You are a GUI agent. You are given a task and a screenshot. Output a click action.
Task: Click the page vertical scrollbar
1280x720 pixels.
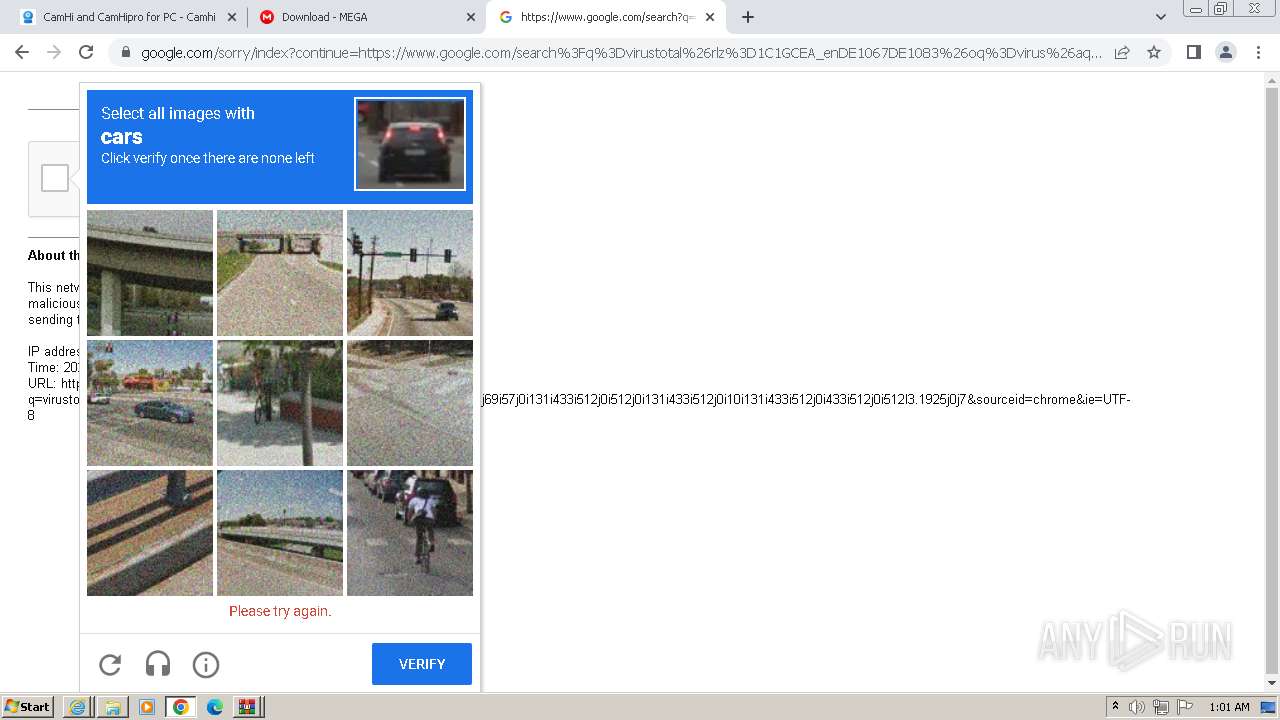pos(1272,382)
